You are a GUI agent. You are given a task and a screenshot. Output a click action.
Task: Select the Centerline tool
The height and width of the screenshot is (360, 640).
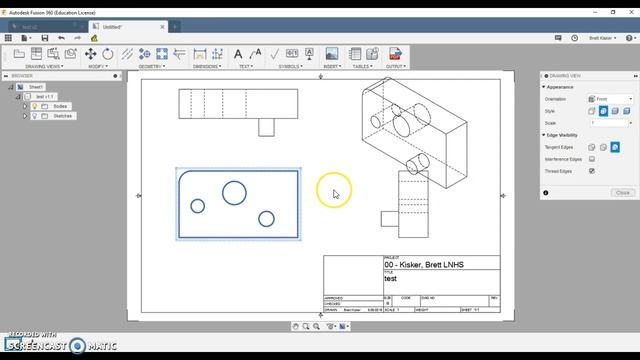pos(127,54)
